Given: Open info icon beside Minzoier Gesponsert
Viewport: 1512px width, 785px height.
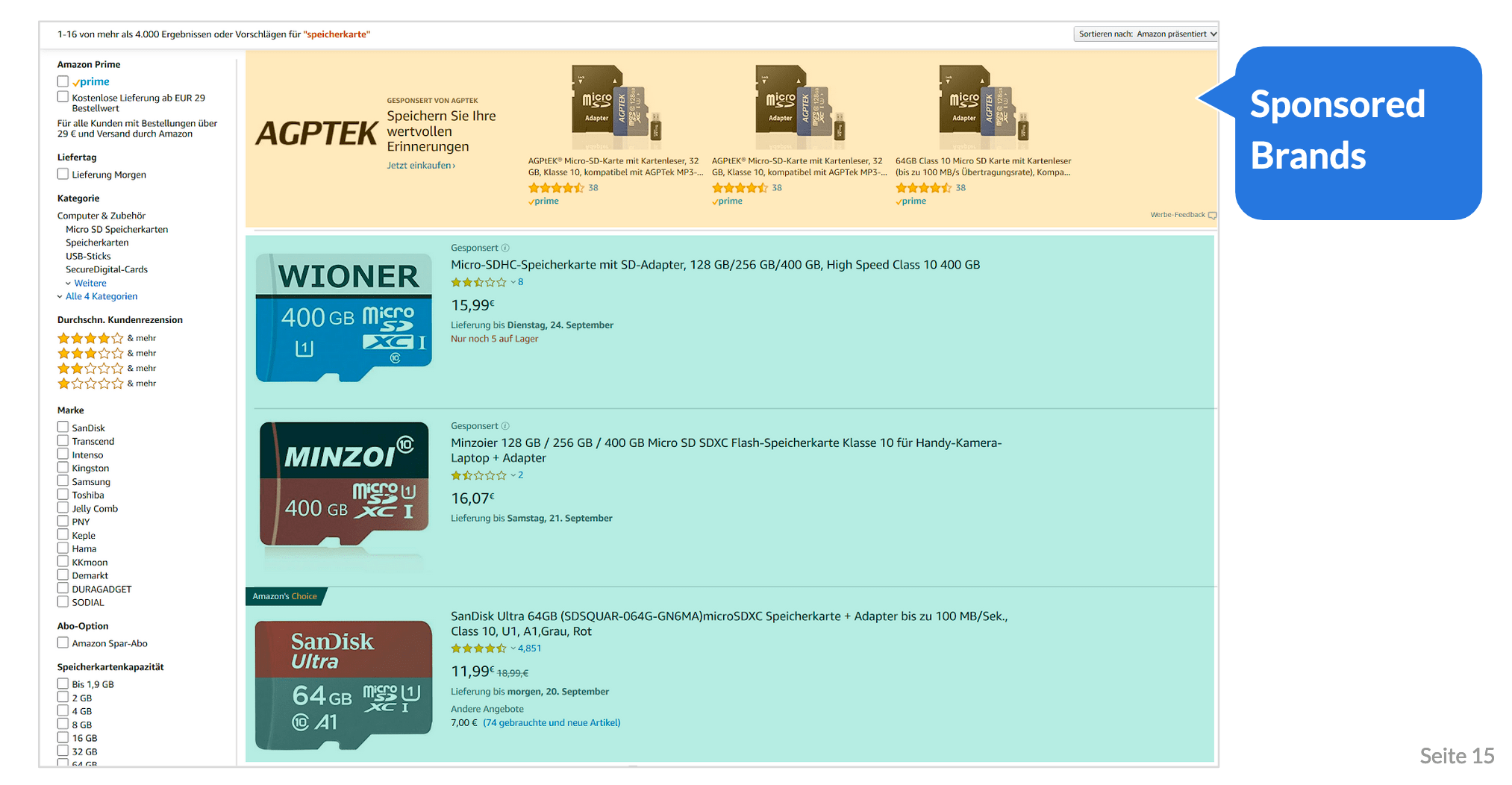Looking at the screenshot, I should tap(505, 426).
